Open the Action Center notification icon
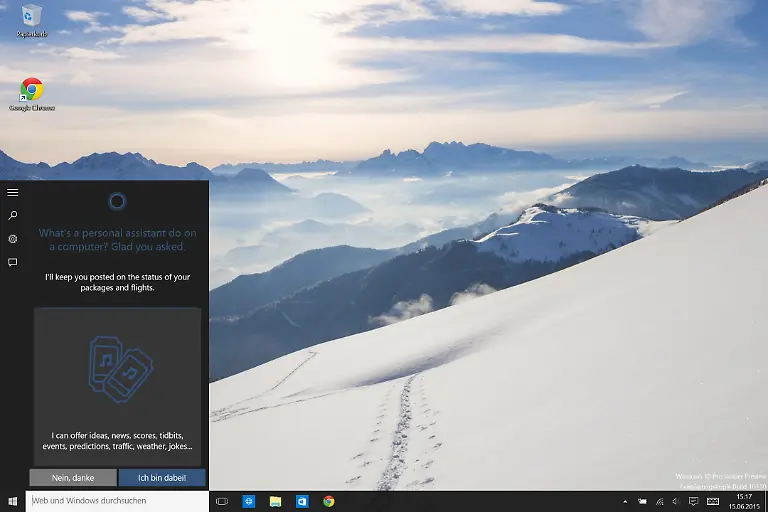The width and height of the screenshot is (768, 512). pos(693,501)
